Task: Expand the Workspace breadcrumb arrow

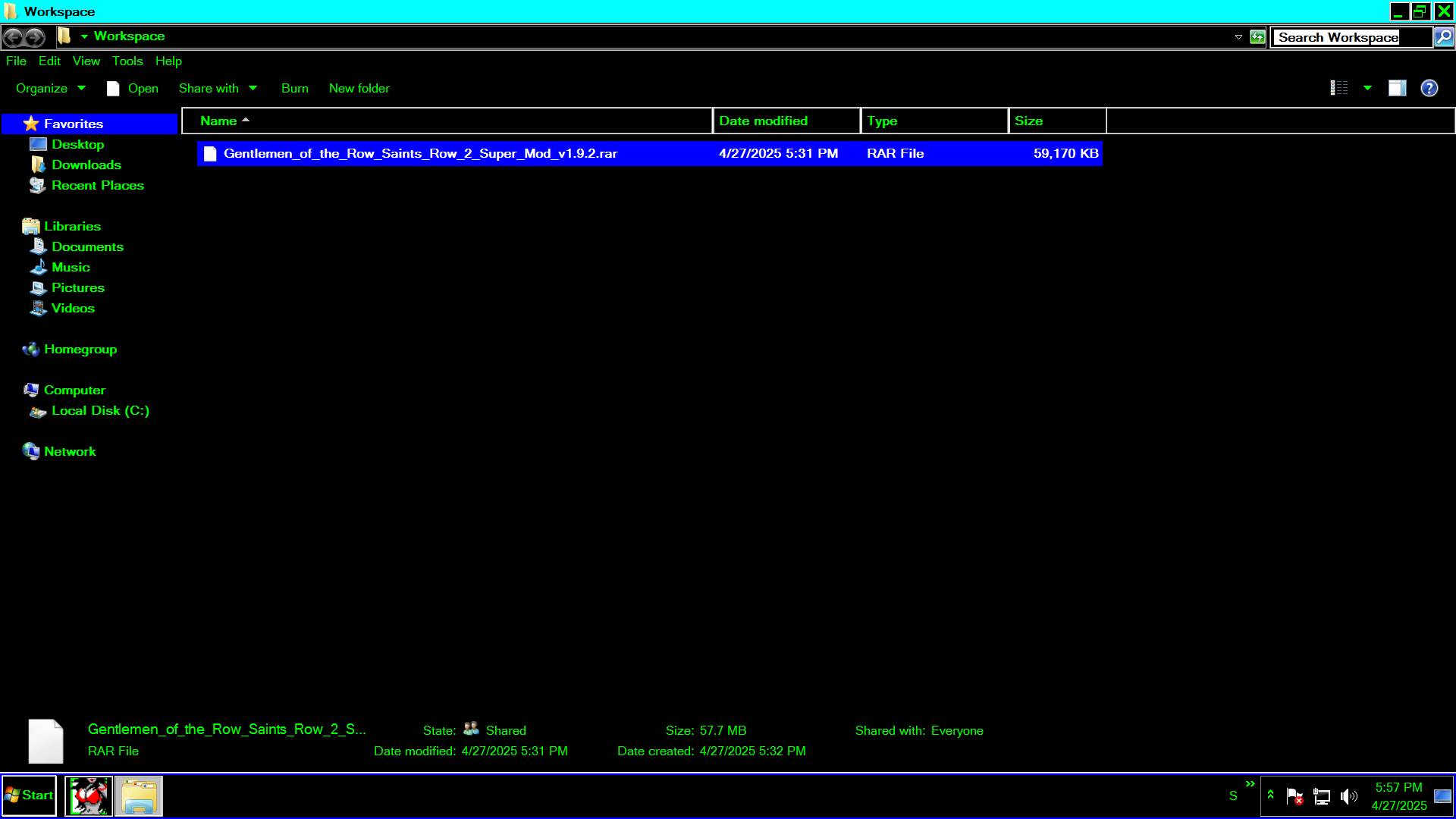Action: (x=84, y=36)
